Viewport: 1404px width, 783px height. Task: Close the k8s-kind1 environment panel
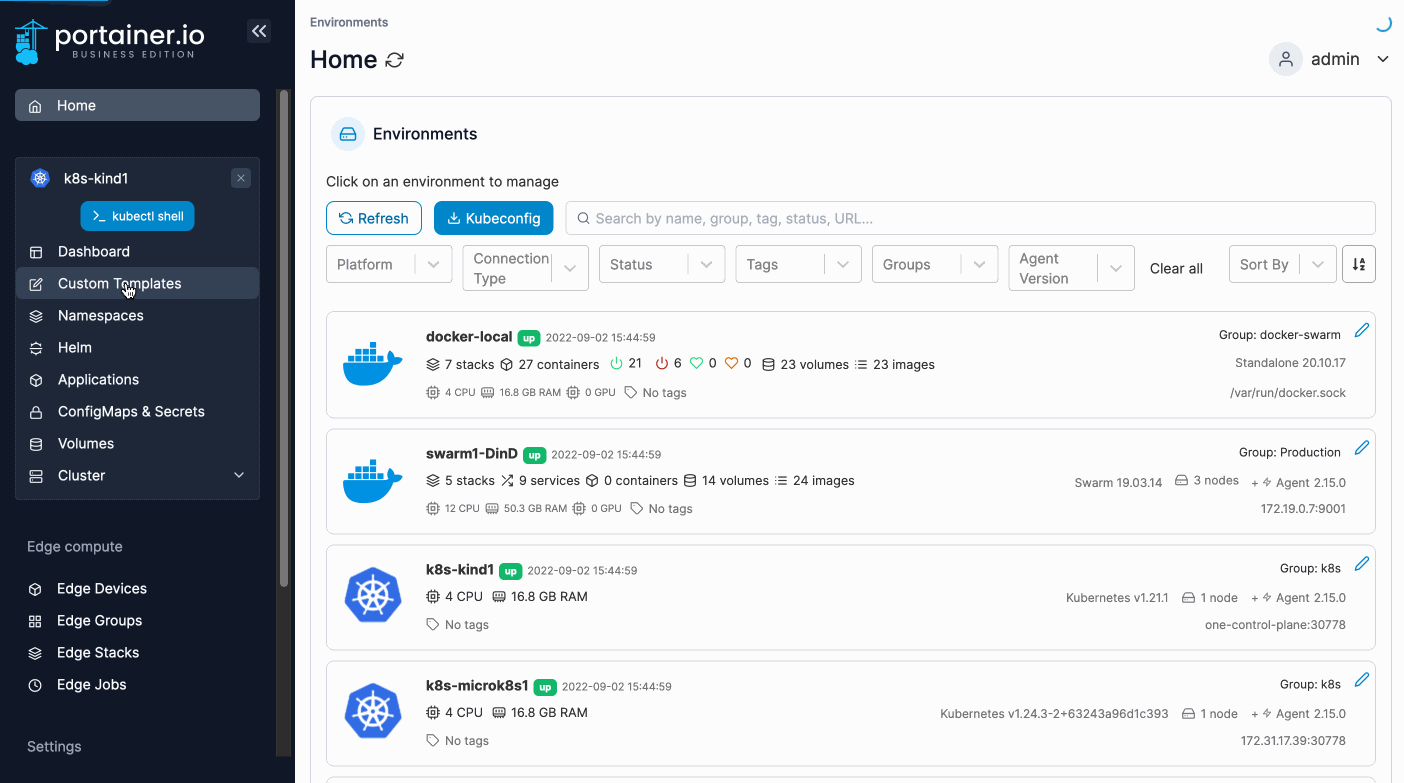240,177
